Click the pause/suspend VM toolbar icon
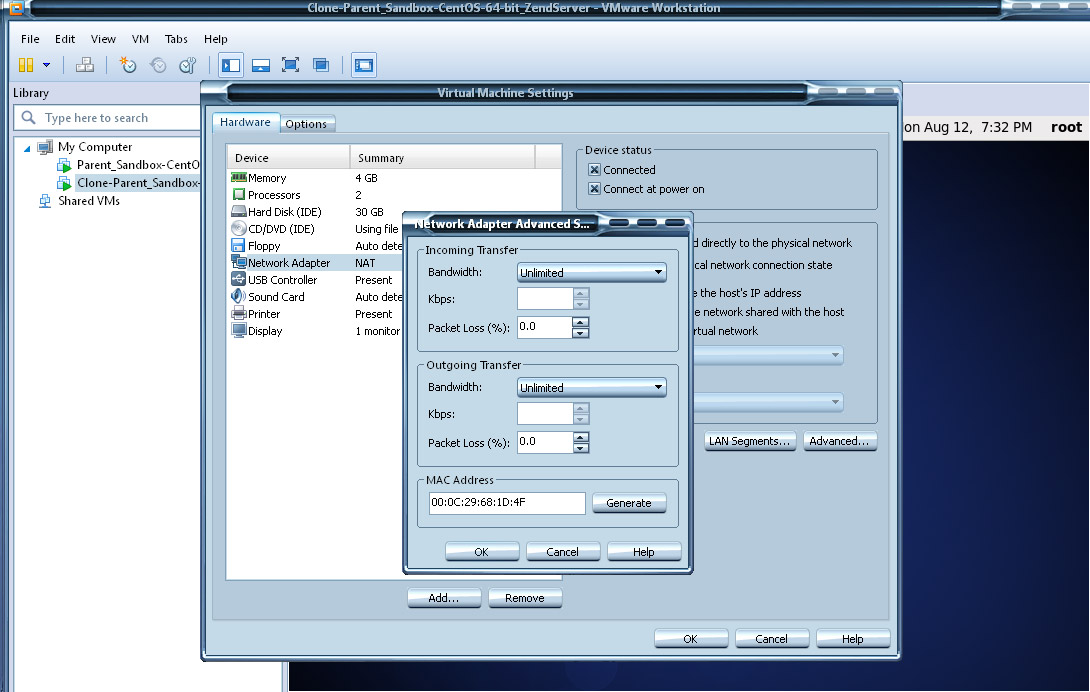Viewport: 1090px width, 692px height. (26, 65)
